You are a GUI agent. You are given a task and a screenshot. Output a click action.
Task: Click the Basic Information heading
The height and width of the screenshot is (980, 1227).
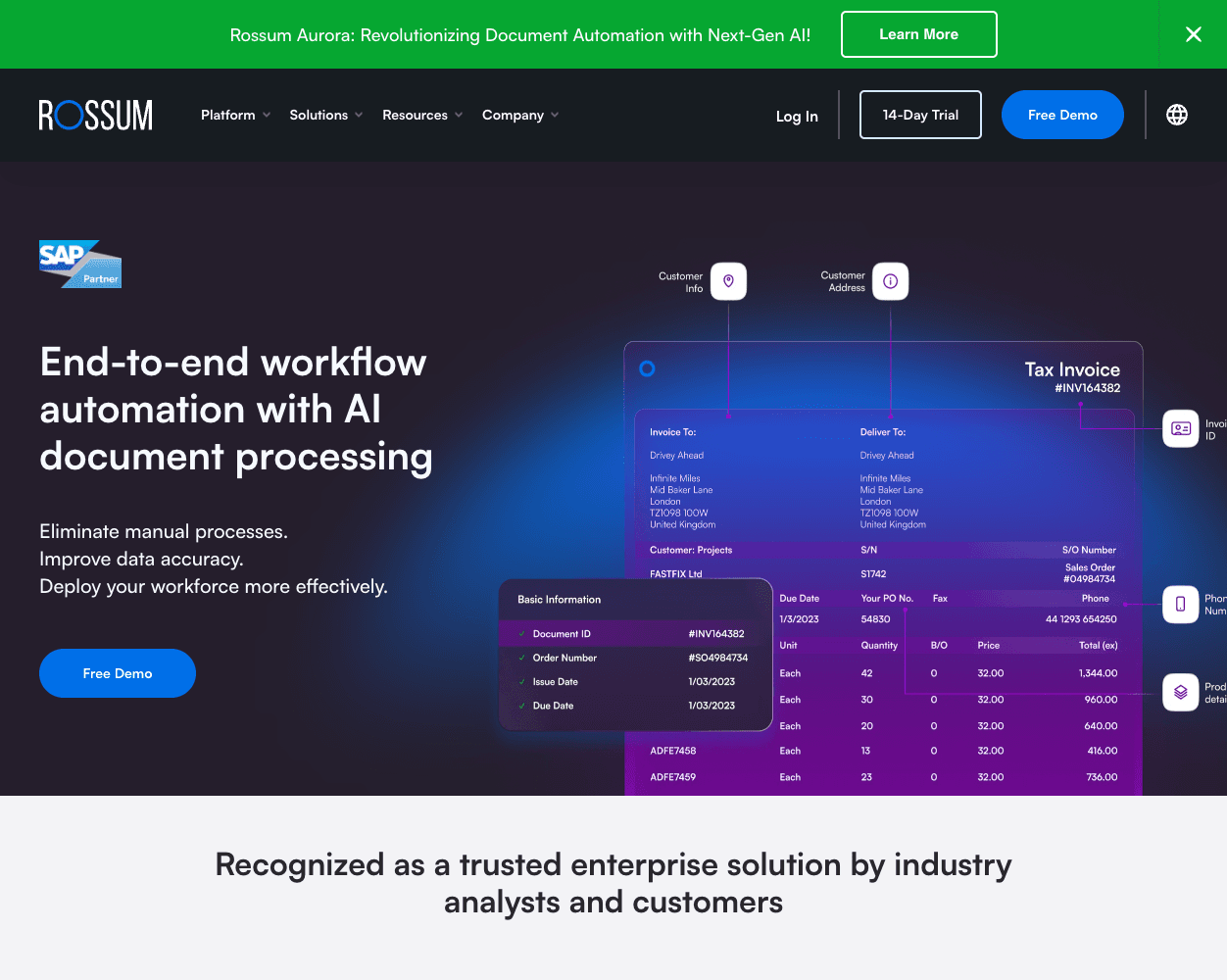coord(560,600)
